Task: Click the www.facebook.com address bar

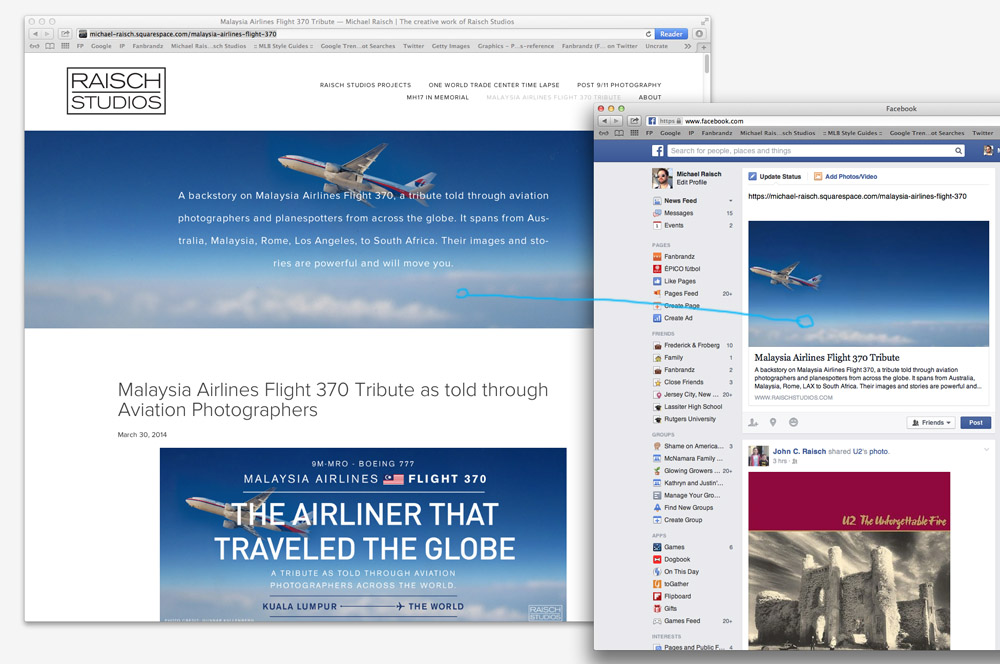Action: pyautogui.click(x=823, y=121)
